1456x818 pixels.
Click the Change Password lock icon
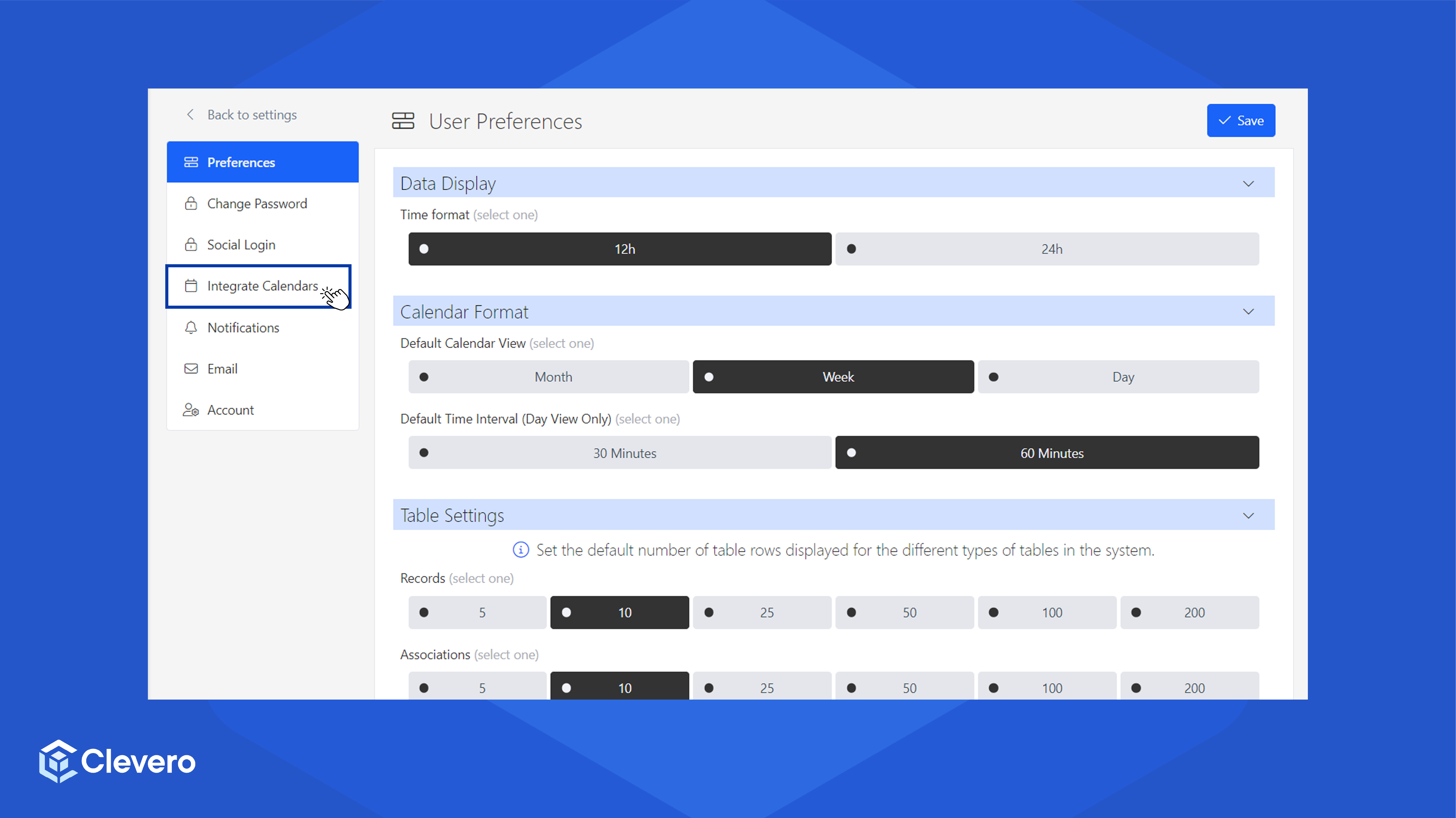191,203
